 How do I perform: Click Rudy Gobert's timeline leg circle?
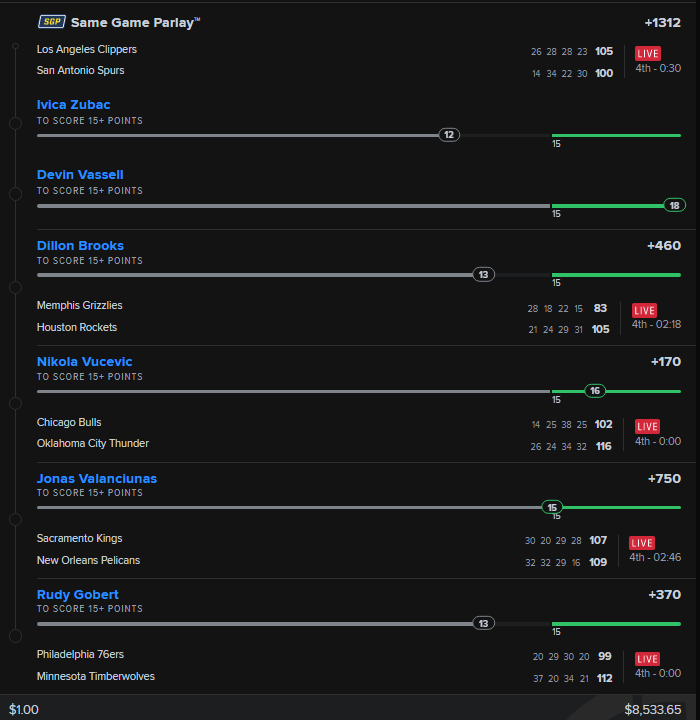tap(16, 636)
